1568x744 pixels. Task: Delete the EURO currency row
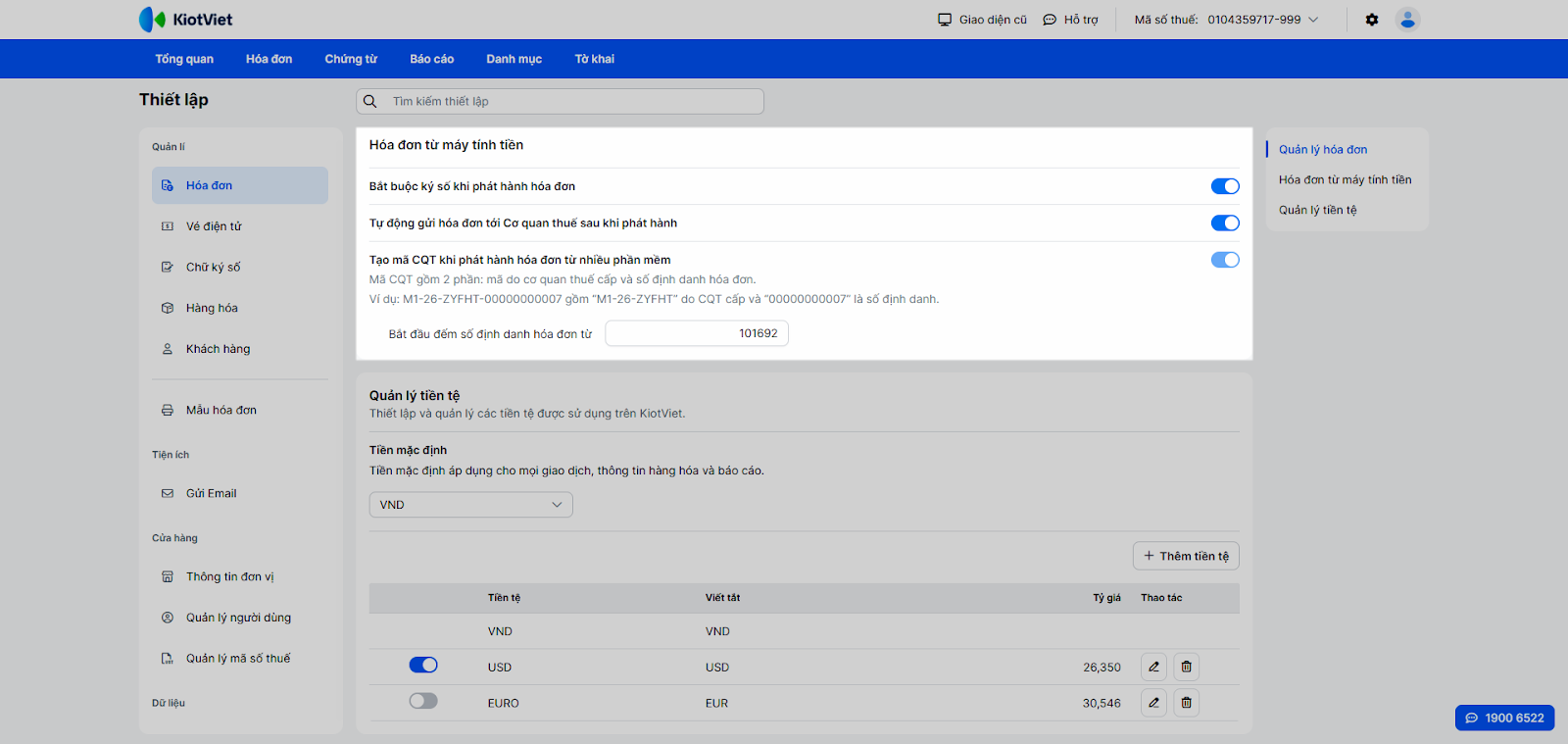tap(1186, 703)
